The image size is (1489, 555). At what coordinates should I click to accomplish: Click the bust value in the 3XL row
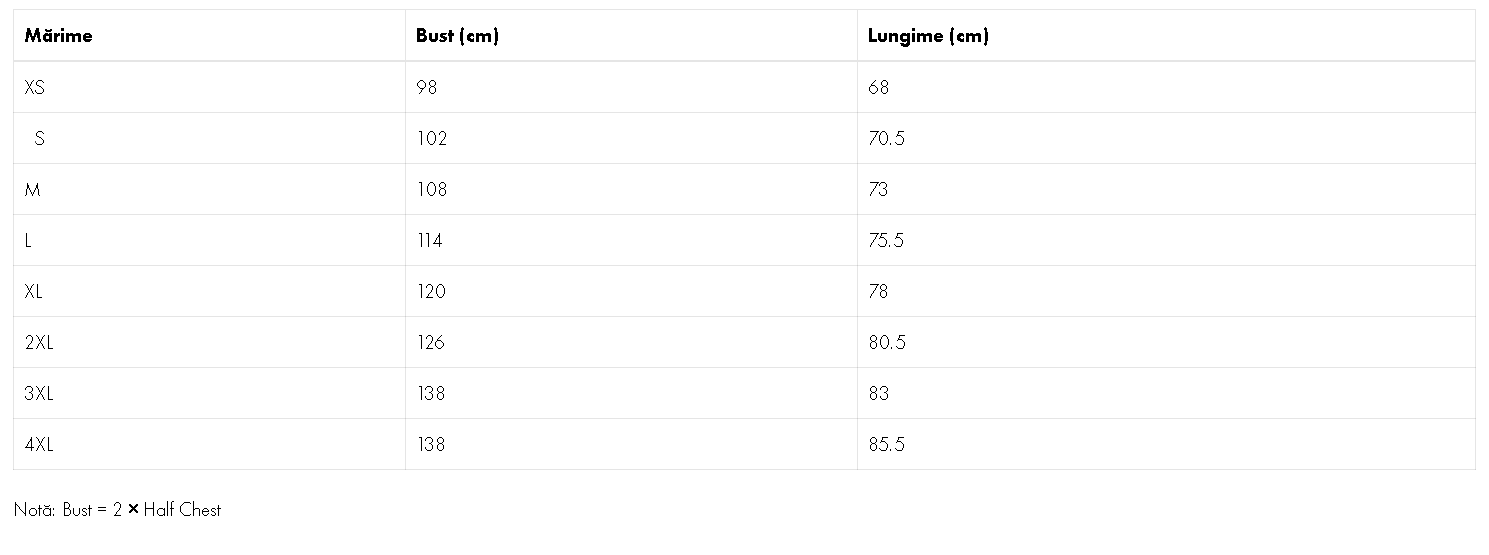[431, 394]
